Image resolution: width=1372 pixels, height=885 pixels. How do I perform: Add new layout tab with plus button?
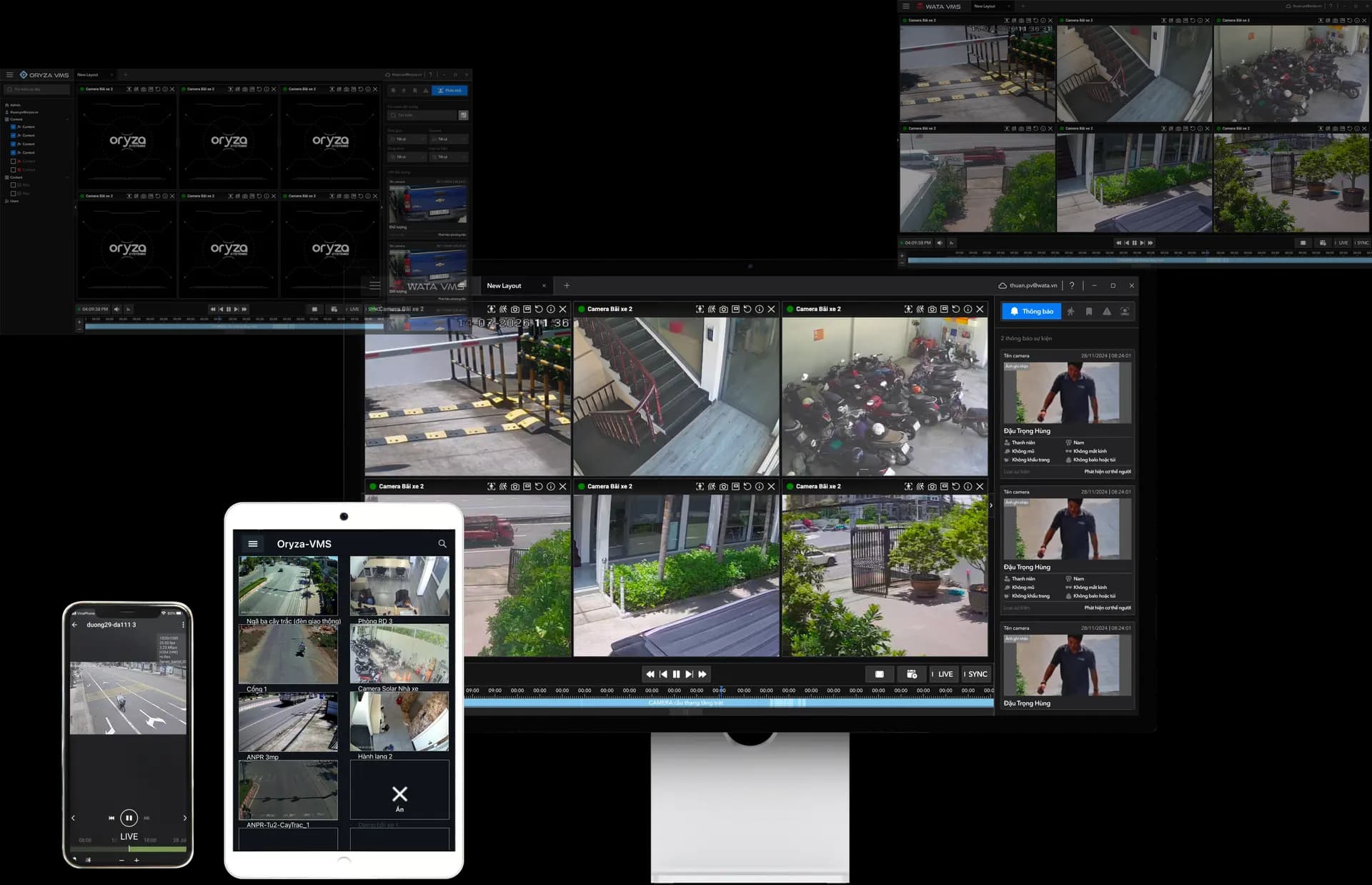pyautogui.click(x=567, y=285)
